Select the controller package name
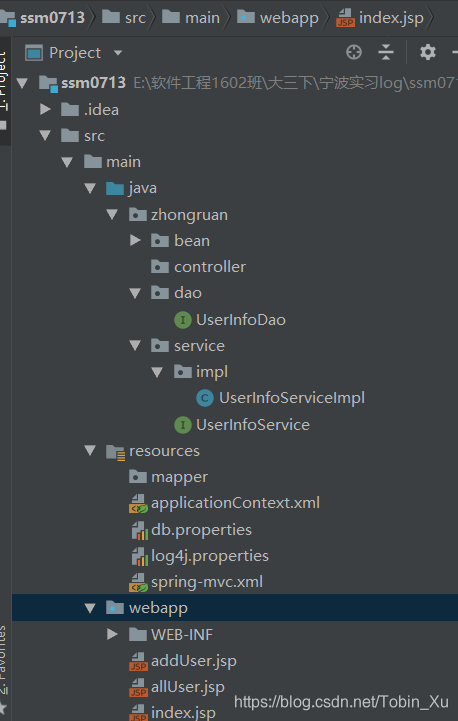458x721 pixels. pyautogui.click(x=210, y=267)
